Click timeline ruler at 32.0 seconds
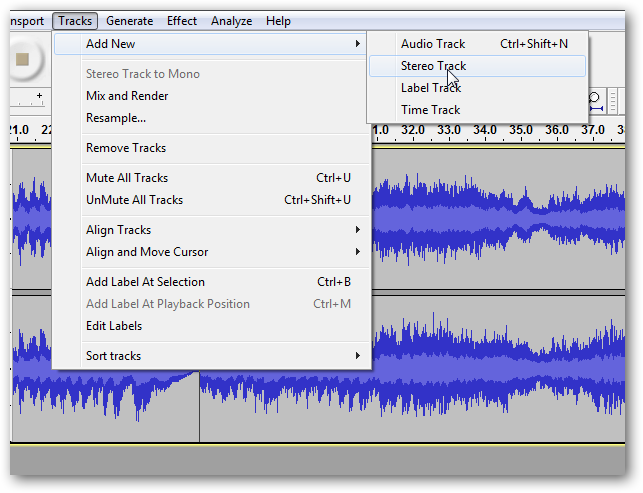643x493 pixels. pyautogui.click(x=413, y=130)
